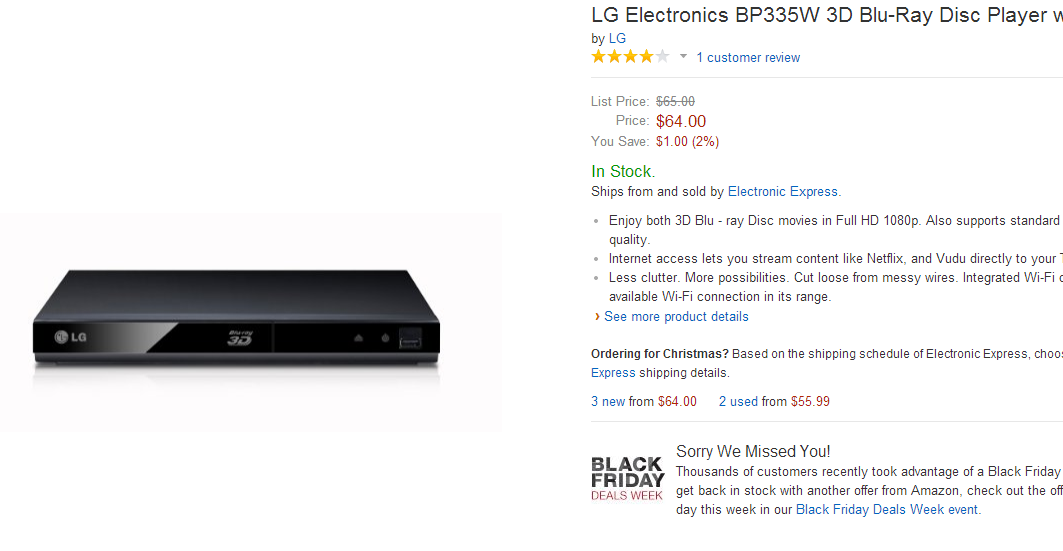Click the USB port on the player's front

pyautogui.click(x=410, y=338)
